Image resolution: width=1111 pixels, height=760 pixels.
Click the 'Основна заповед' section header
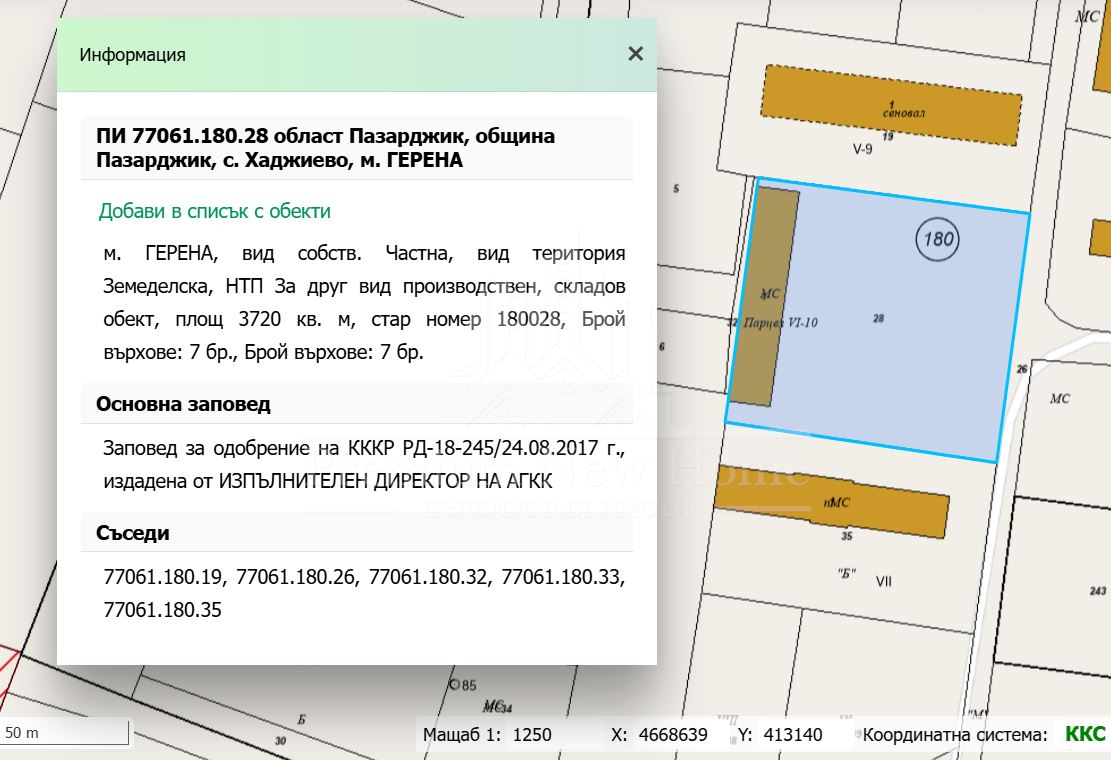(x=183, y=405)
